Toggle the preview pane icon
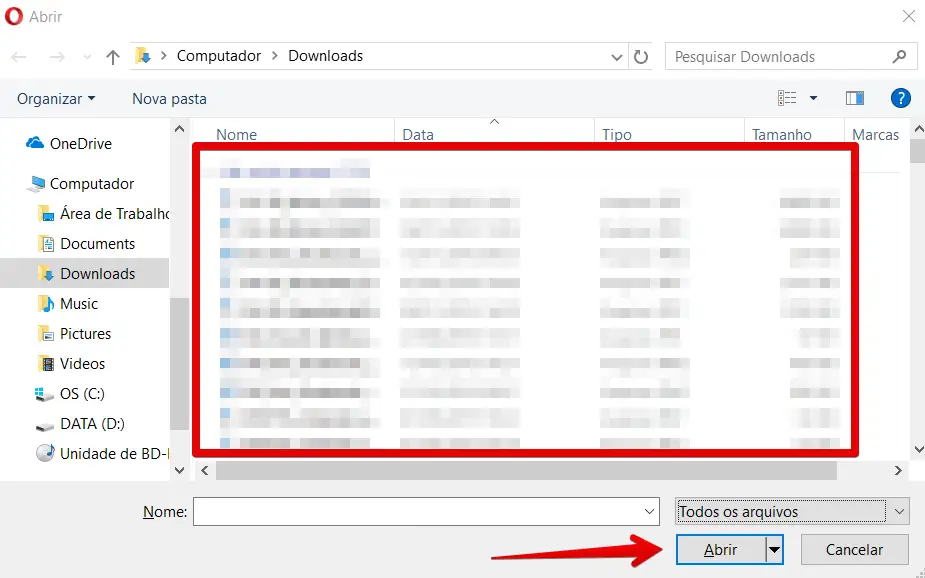 pos(854,98)
